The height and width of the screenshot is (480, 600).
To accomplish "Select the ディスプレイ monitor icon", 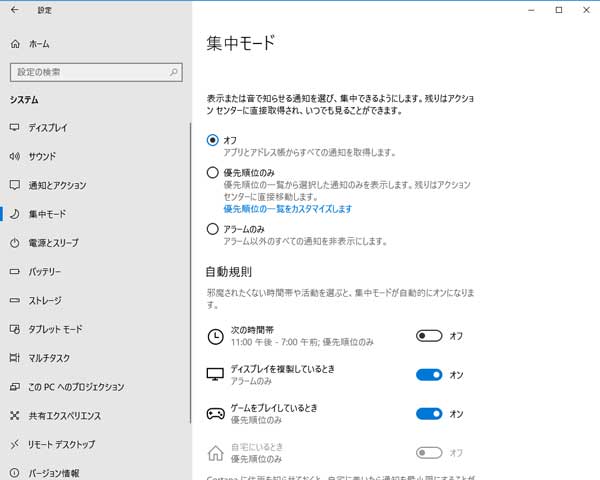I will click(x=15, y=127).
